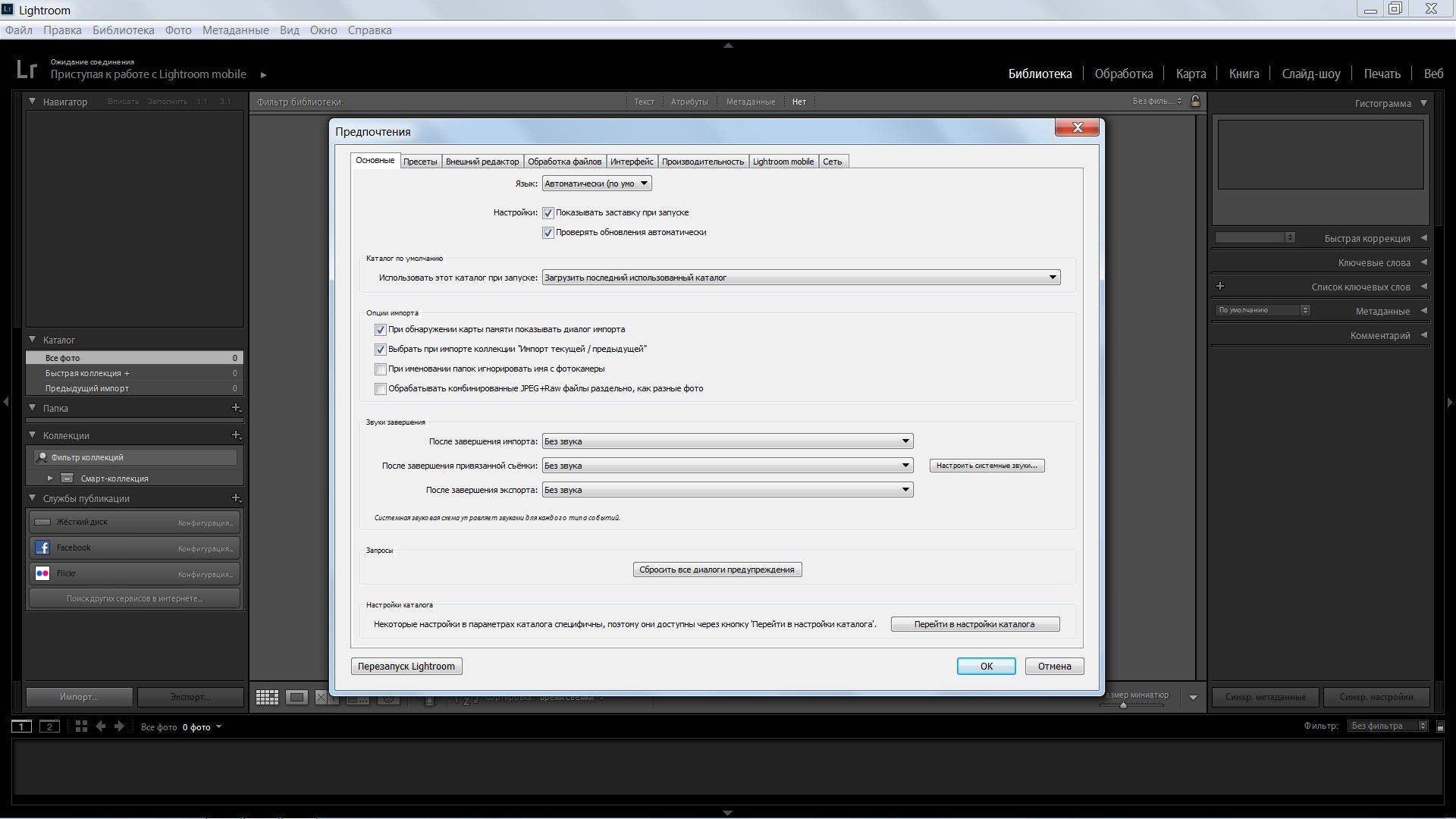Click the Lr logo identity plate
The height and width of the screenshot is (819, 1456).
coord(27,69)
